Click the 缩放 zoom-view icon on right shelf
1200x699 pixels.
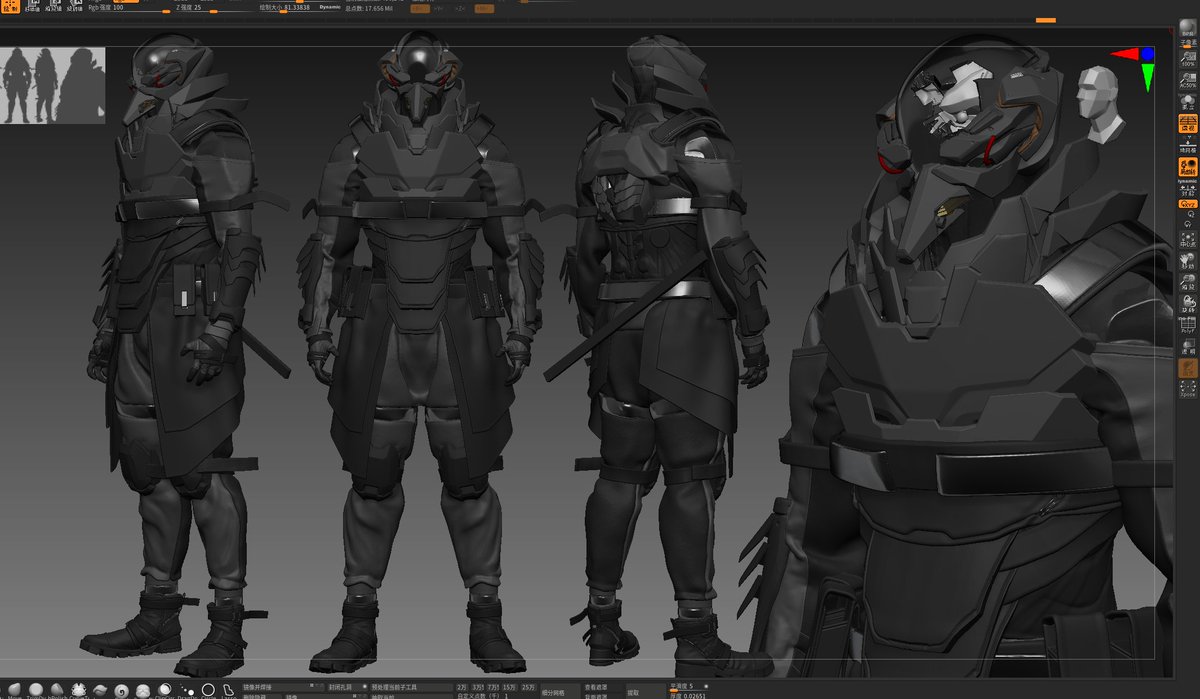click(x=1187, y=282)
